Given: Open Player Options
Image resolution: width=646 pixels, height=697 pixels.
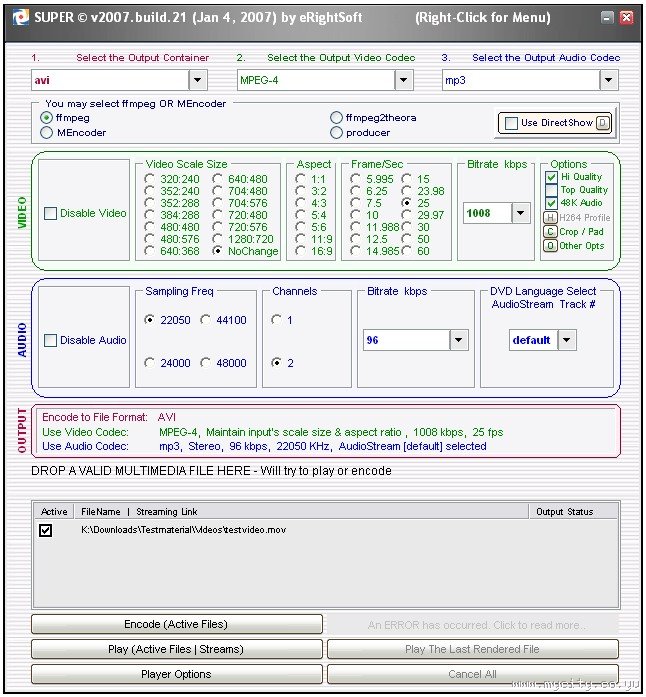Looking at the screenshot, I should coord(177,674).
